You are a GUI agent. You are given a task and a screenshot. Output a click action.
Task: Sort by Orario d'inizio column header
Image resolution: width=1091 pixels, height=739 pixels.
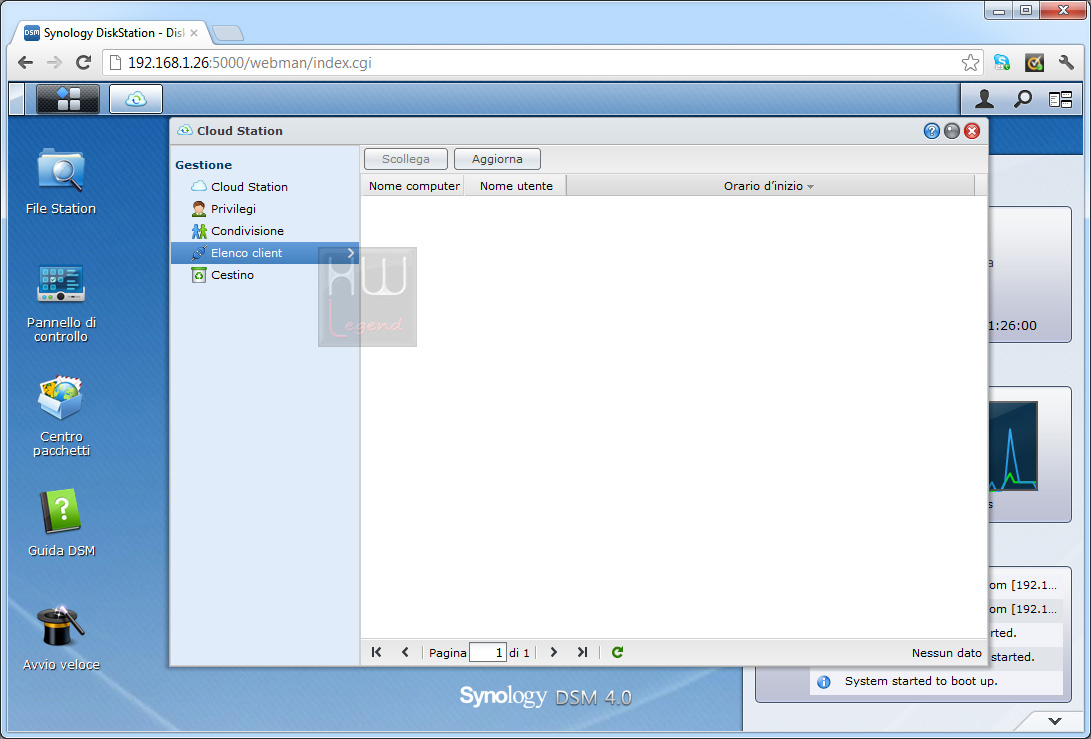(x=771, y=186)
